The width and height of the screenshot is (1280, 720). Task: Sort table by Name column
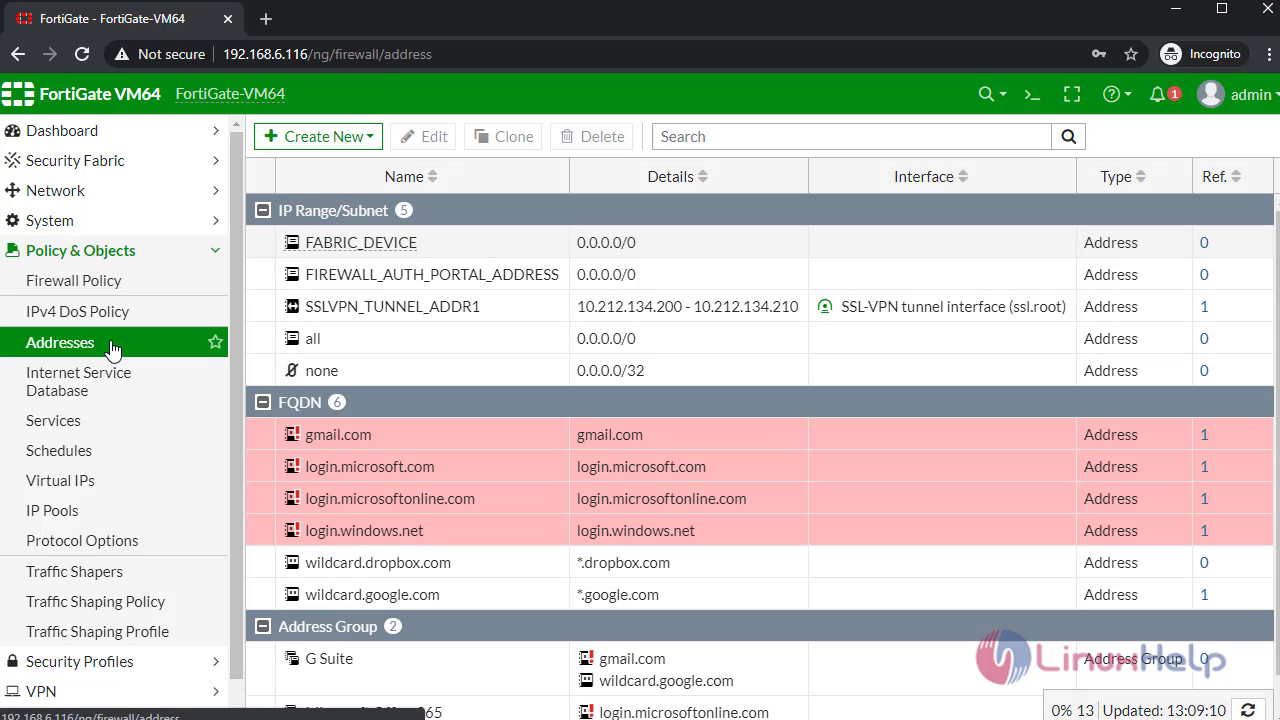(410, 176)
